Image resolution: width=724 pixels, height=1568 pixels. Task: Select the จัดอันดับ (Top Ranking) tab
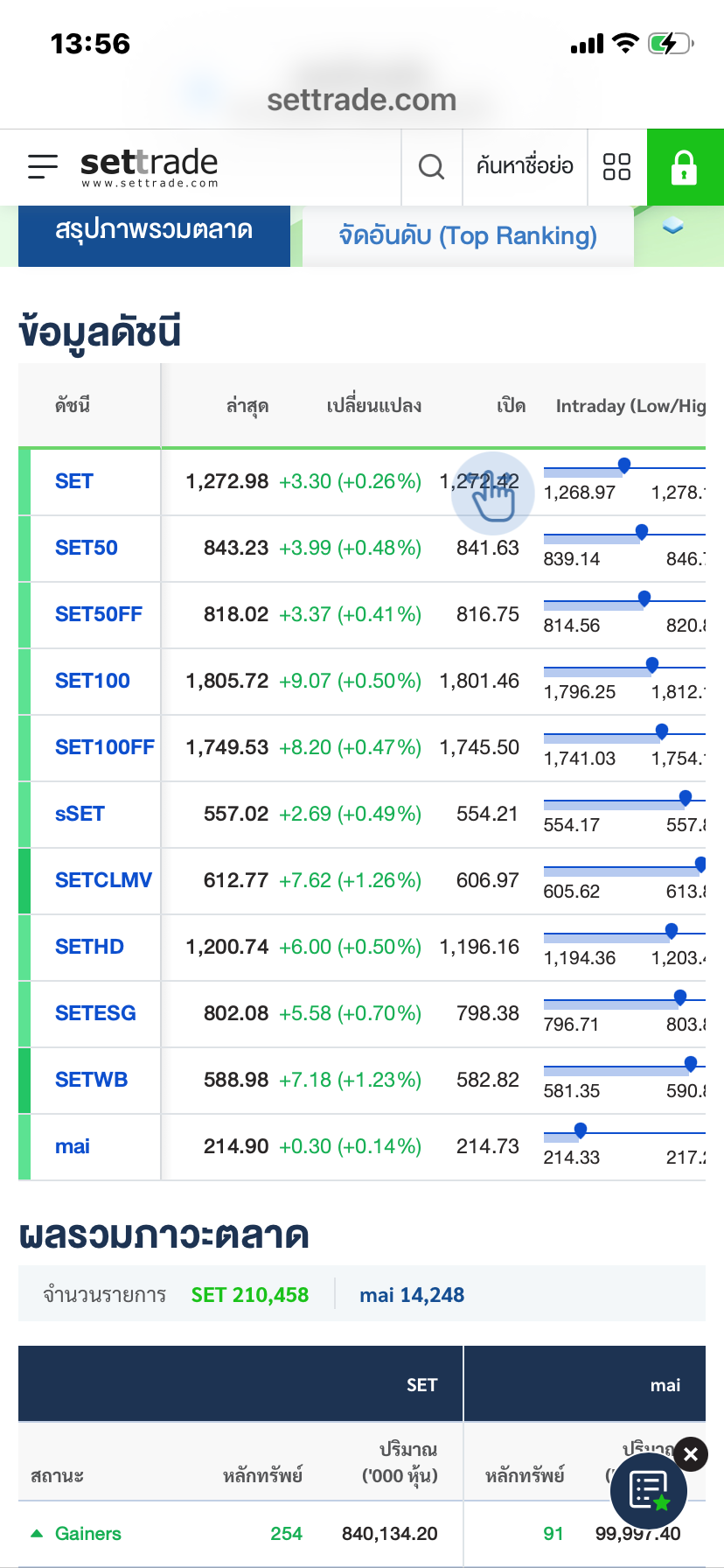coord(468,236)
